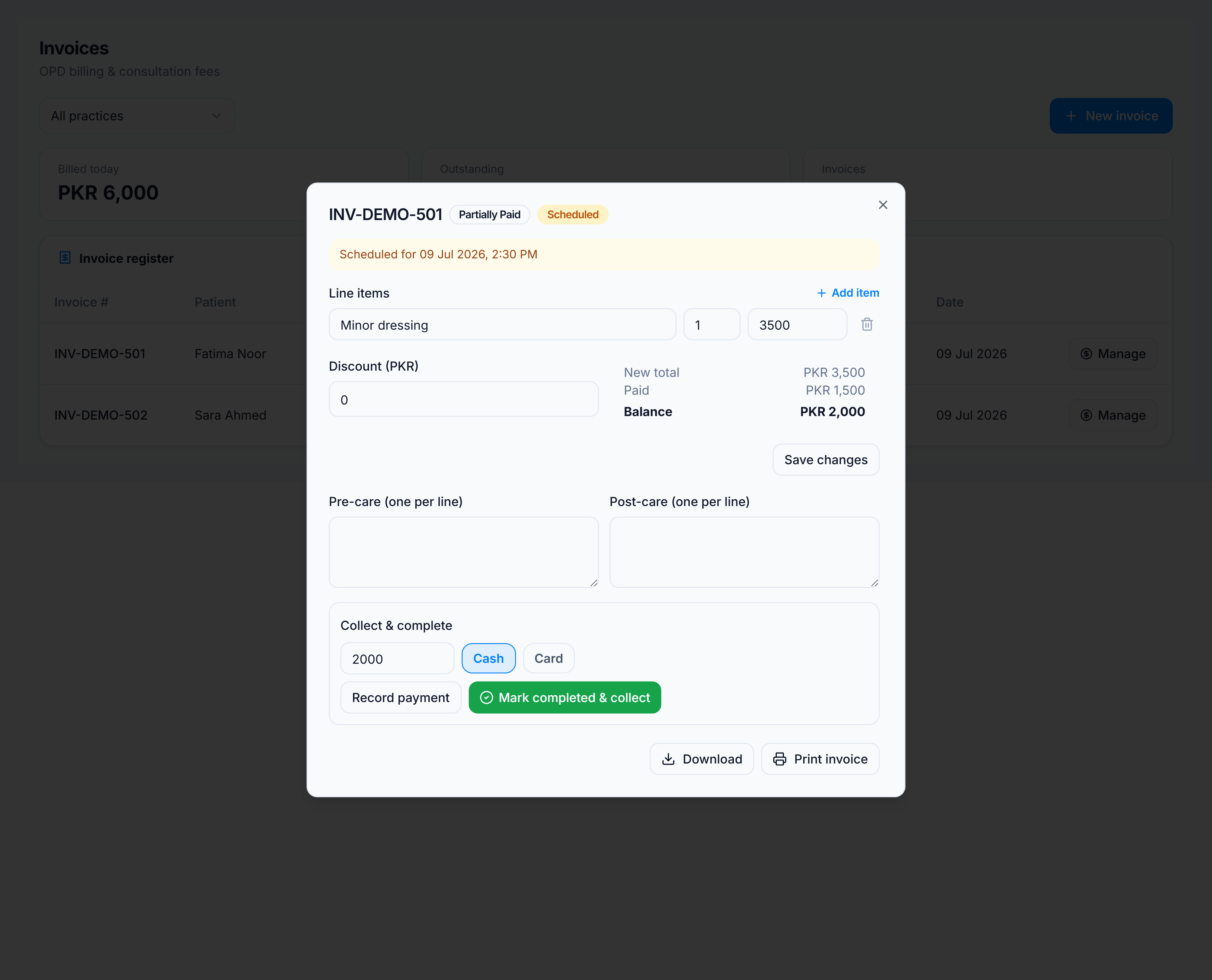Image resolution: width=1212 pixels, height=980 pixels.
Task: Click the Outstanding card label
Action: pyautogui.click(x=472, y=169)
